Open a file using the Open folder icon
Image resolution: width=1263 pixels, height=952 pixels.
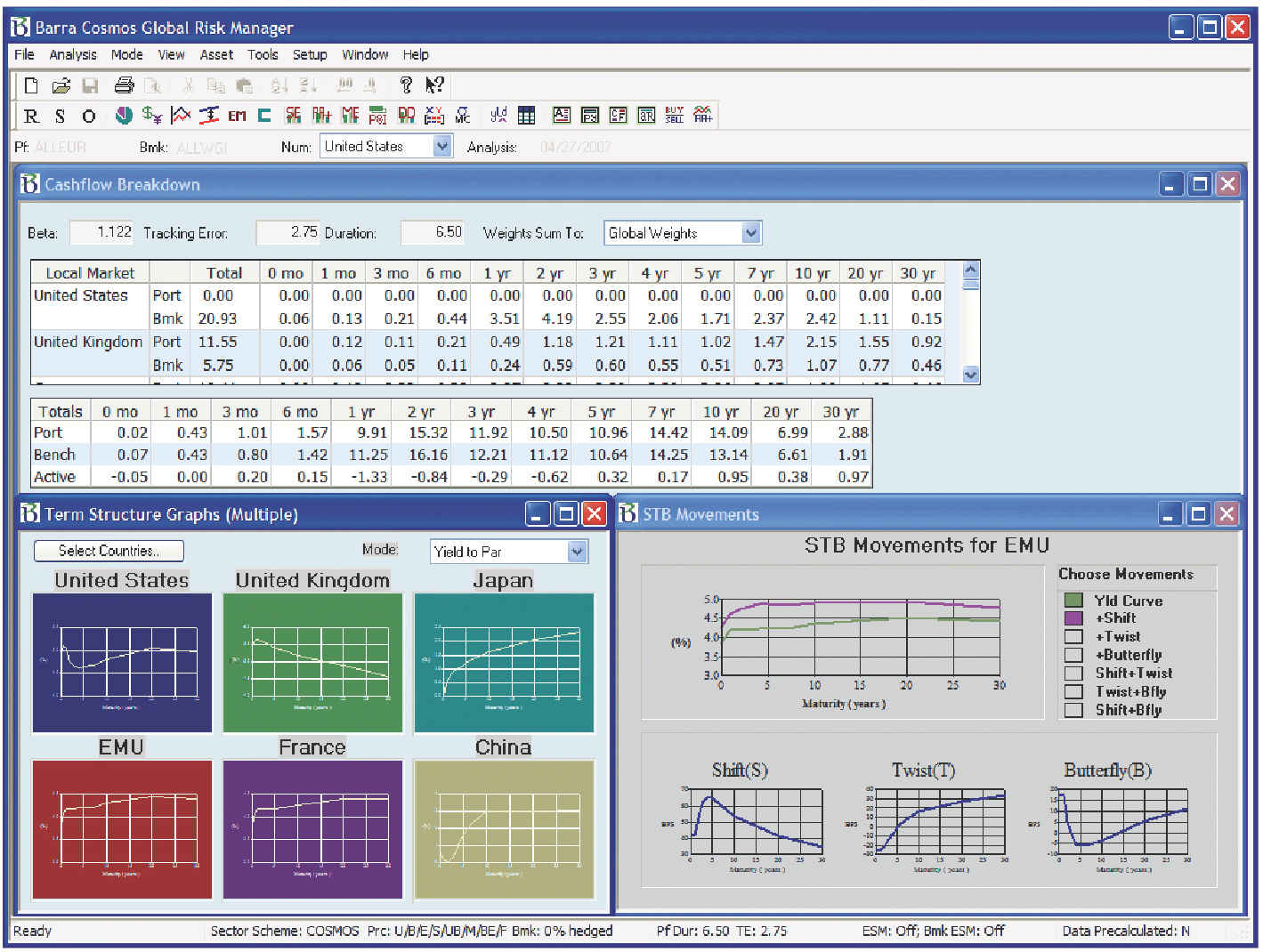coord(61,85)
